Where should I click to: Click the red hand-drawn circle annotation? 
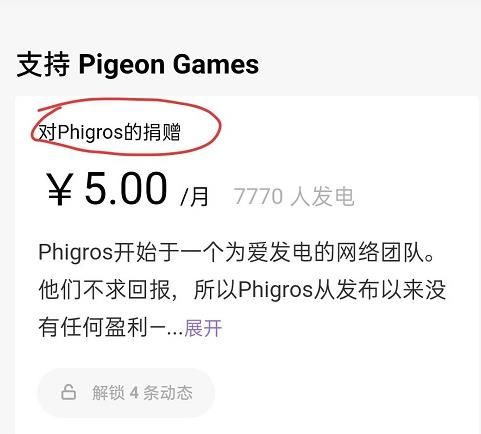point(126,126)
